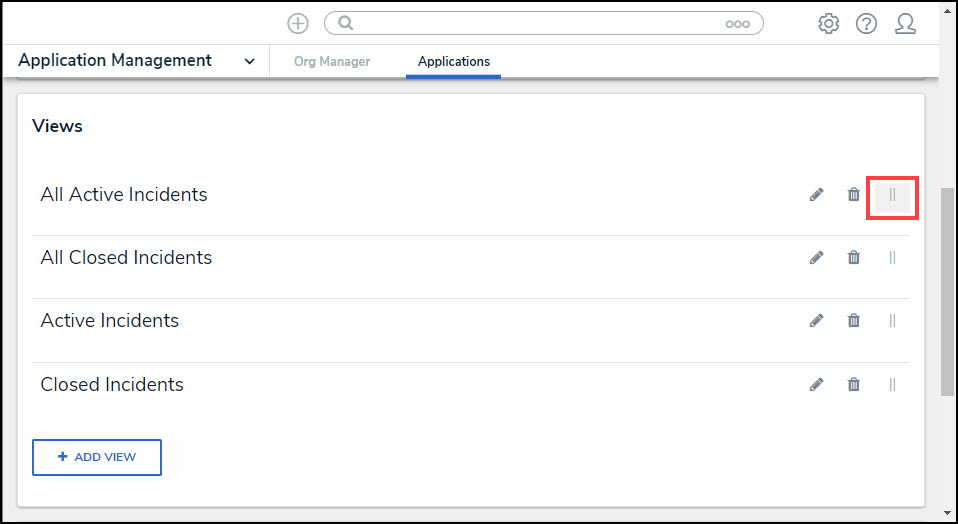This screenshot has height=524, width=958.
Task: Delete the All Closed Incidents view
Action: [x=854, y=258]
